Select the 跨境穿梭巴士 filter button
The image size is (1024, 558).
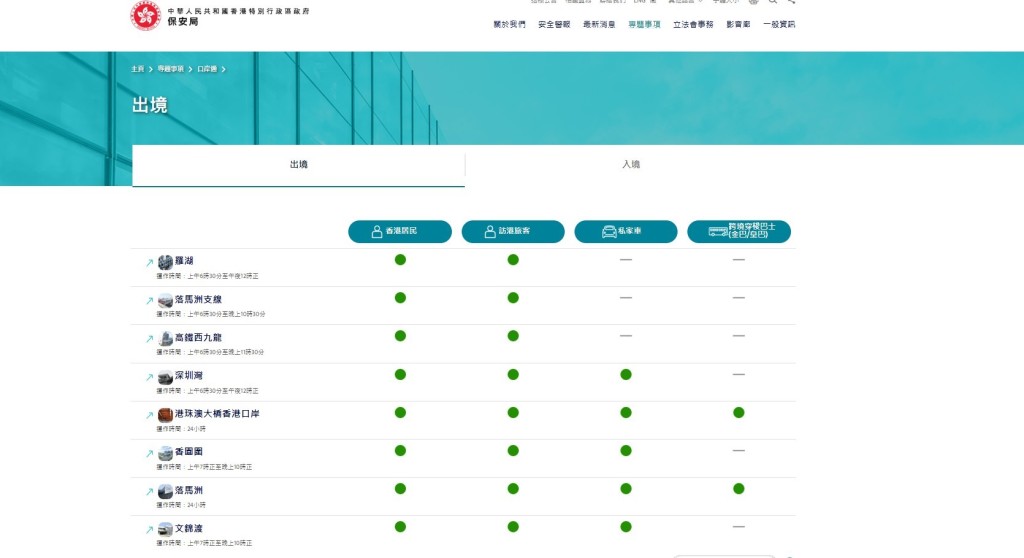739,231
